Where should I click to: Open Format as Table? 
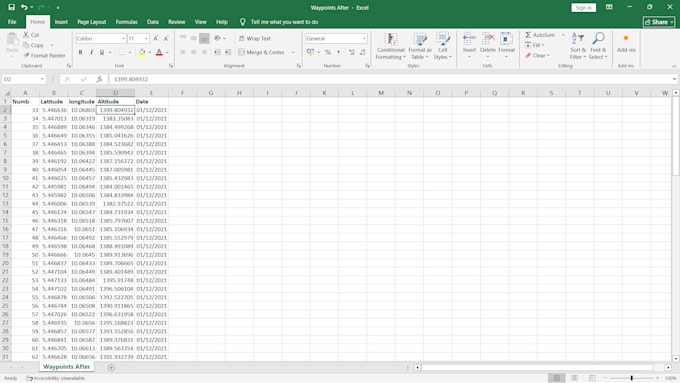pos(420,46)
